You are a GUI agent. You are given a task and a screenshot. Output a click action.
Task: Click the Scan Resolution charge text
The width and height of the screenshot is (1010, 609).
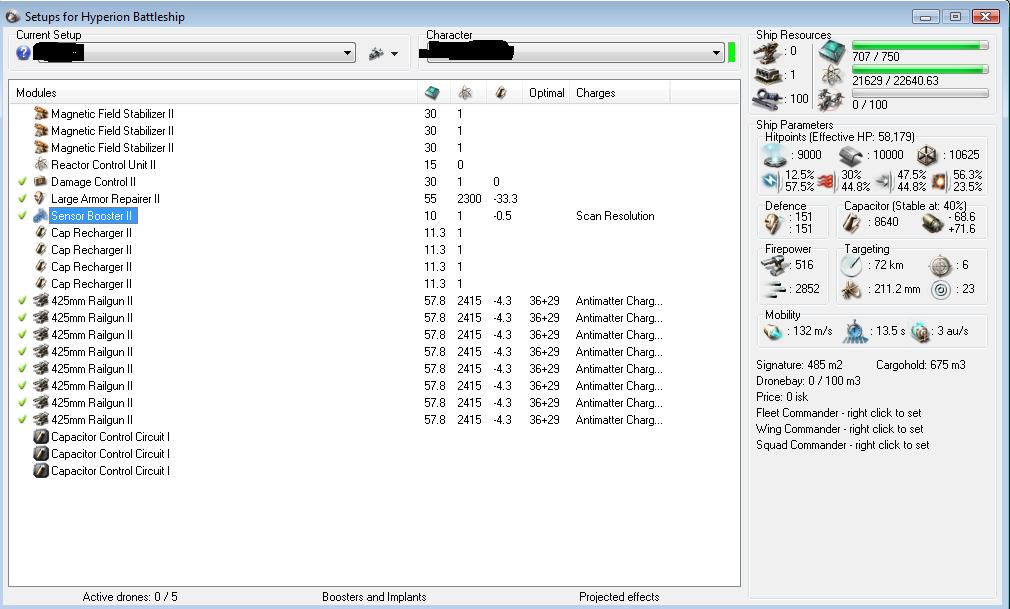[615, 216]
